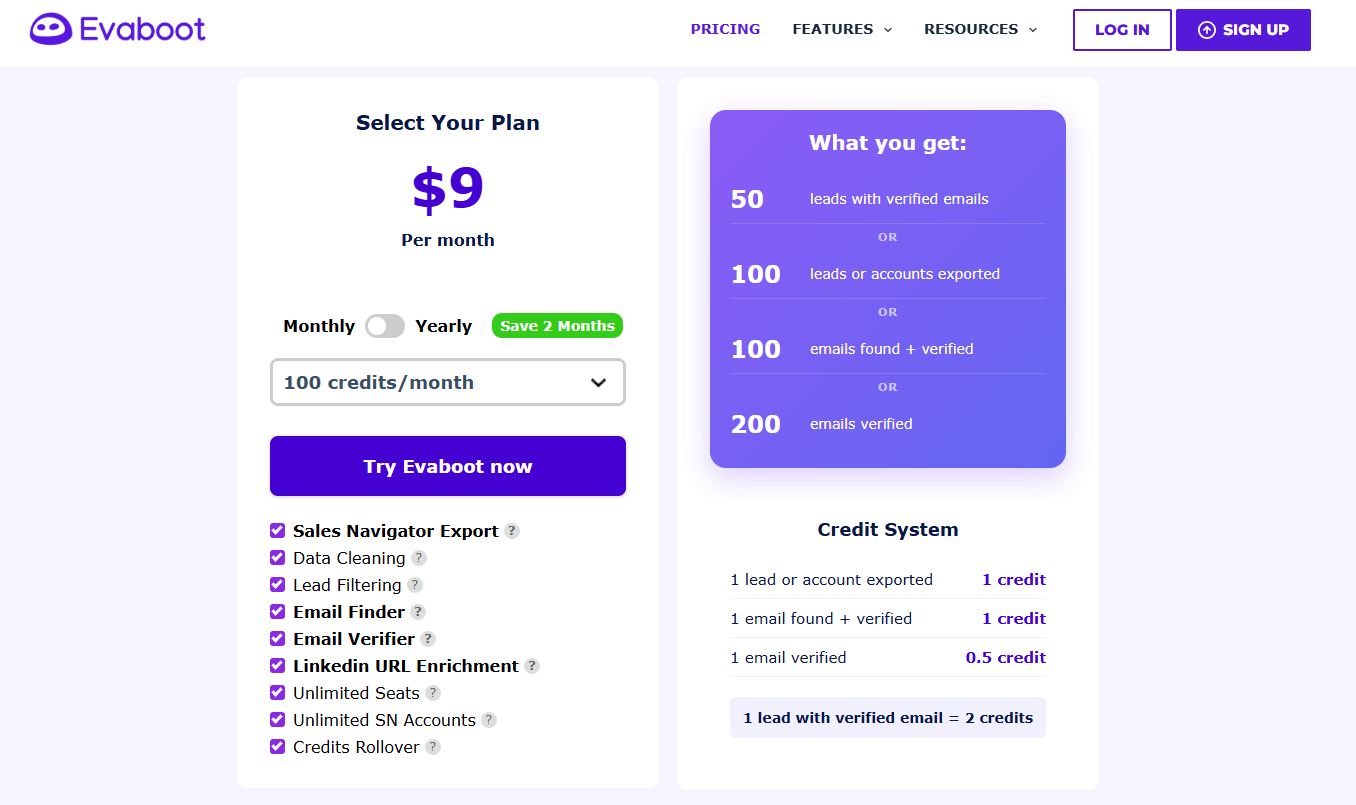Click question mark icon next to Email Finder
The width and height of the screenshot is (1356, 805).
coord(418,612)
